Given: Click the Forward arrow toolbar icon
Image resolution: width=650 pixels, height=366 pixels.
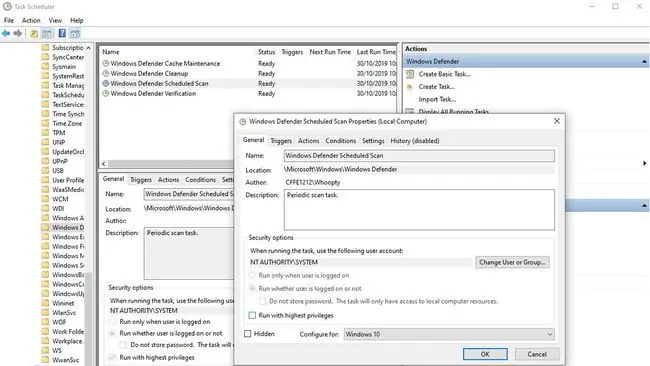Looking at the screenshot, I should [17, 33].
